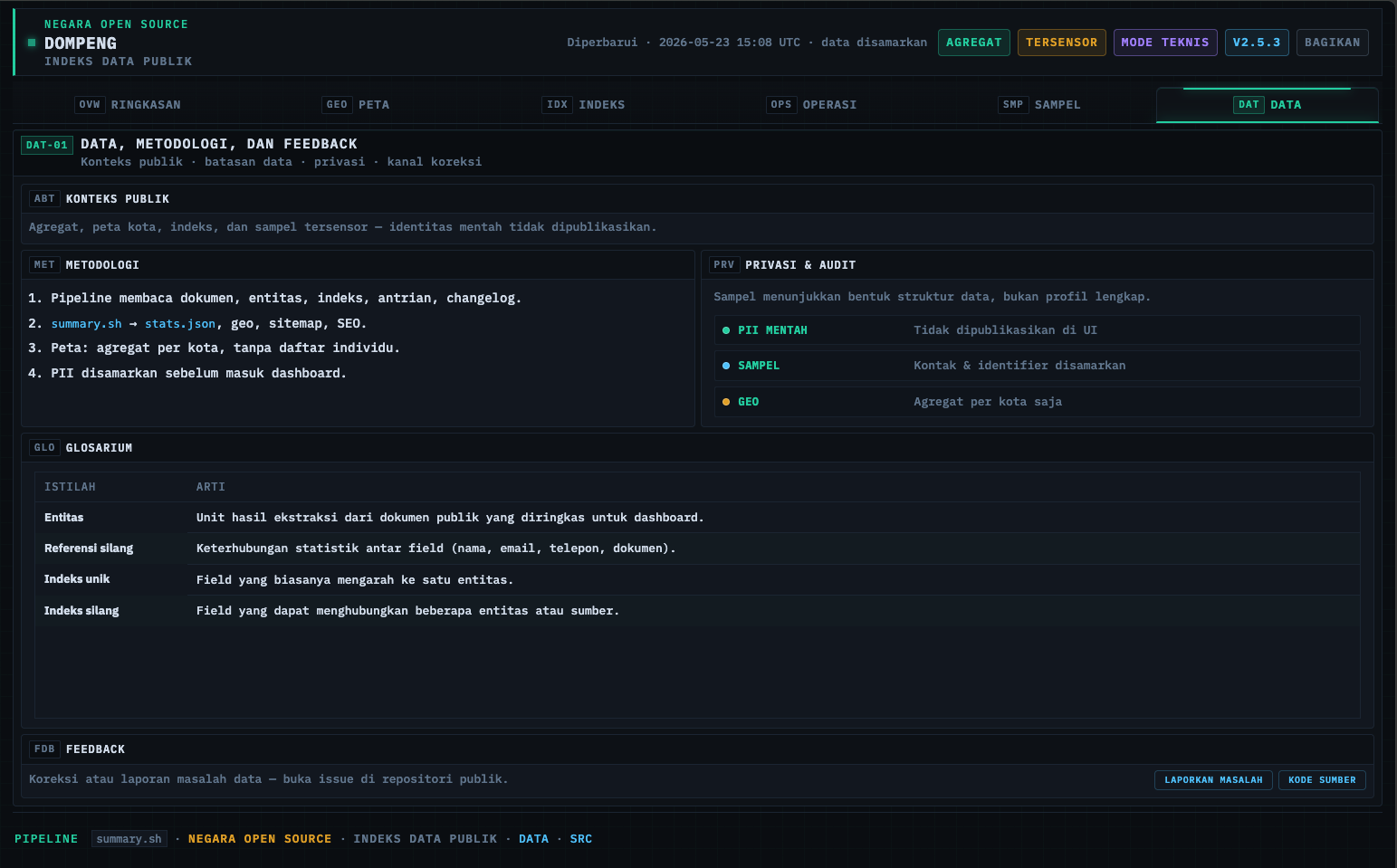This screenshot has width=1397, height=868.
Task: Click the SMP tag on Sampel tab
Action: pos(1013,105)
